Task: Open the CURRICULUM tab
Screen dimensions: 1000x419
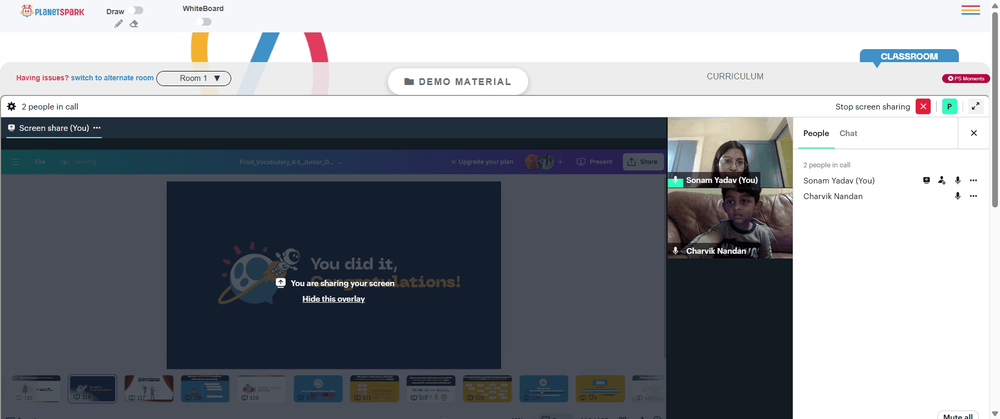Action: (735, 77)
